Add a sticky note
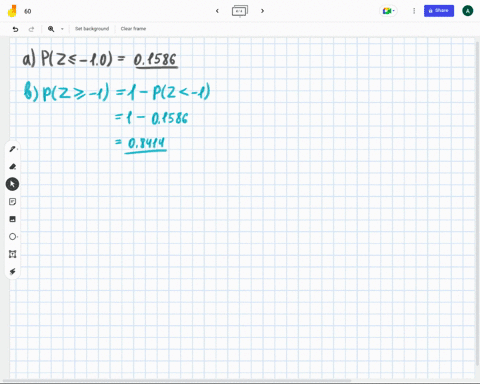 click(13, 202)
